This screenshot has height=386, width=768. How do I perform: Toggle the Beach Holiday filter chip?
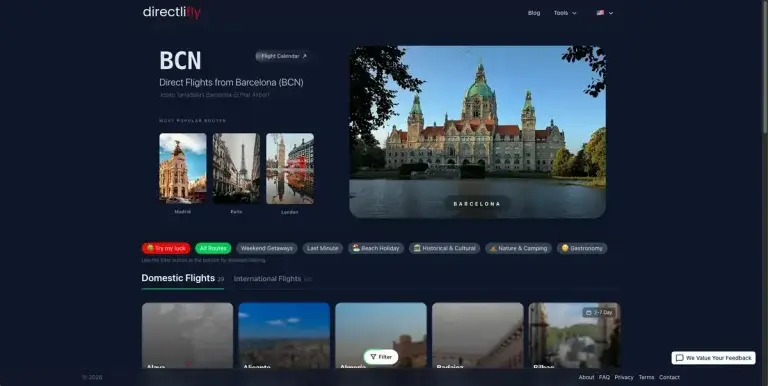coord(376,248)
